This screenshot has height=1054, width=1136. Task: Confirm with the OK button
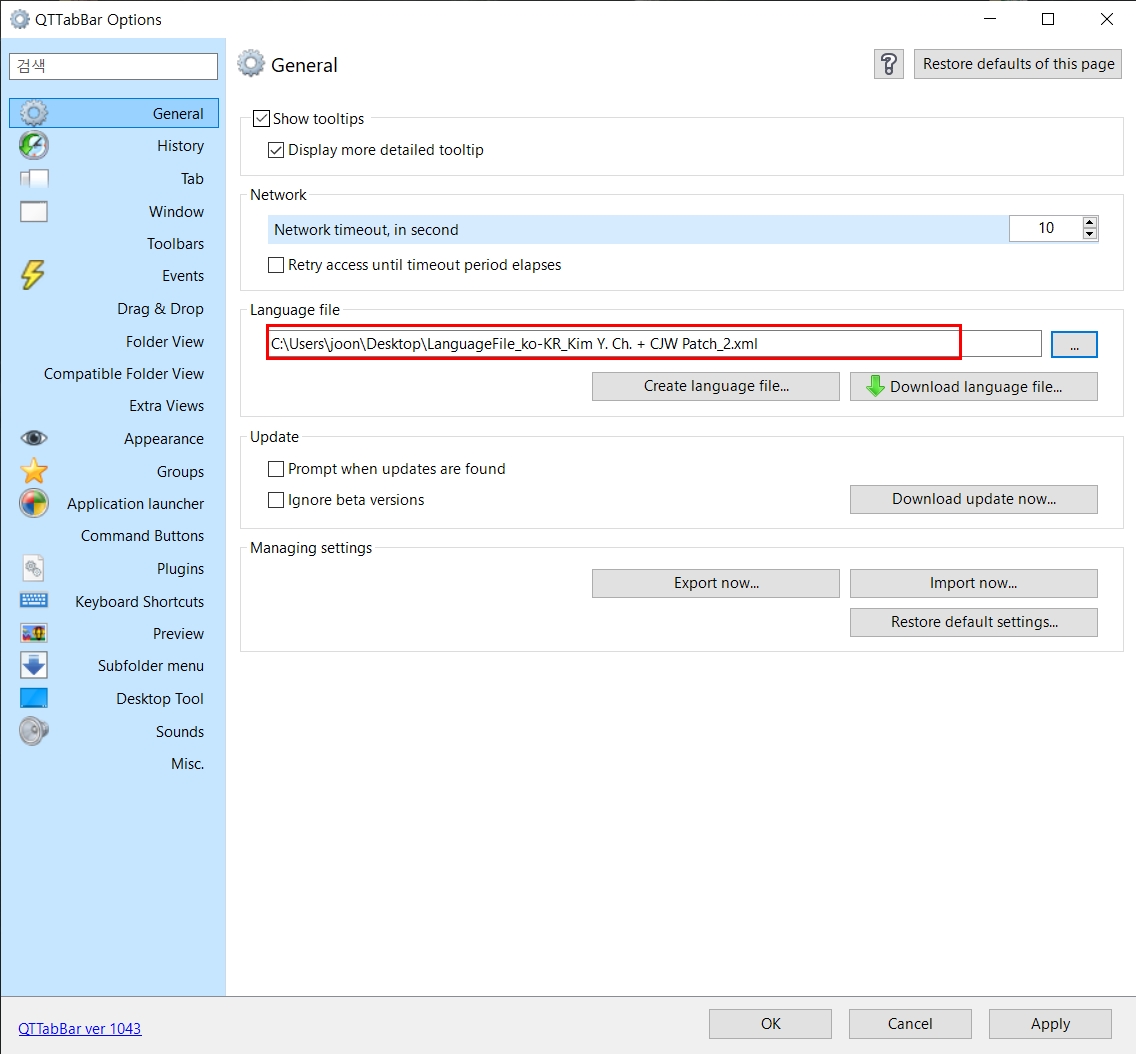click(770, 1024)
